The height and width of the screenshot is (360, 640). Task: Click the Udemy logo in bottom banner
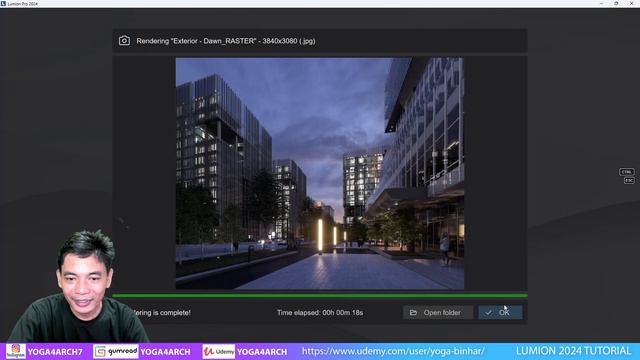click(219, 351)
